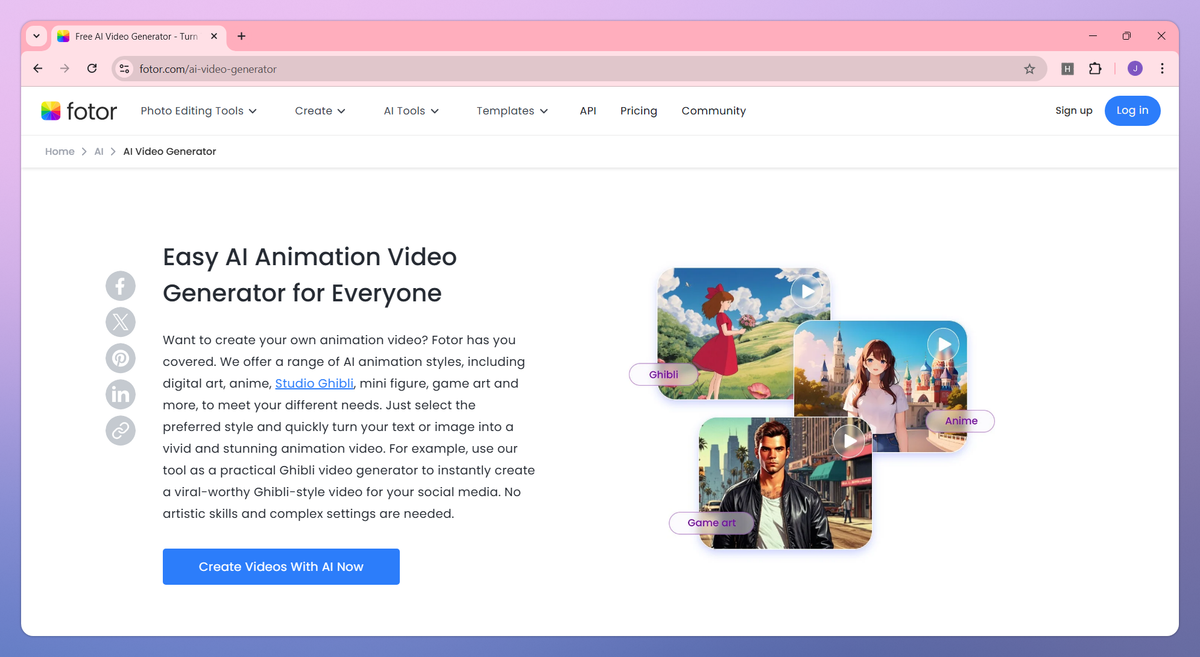Go to Home breadcrumb
This screenshot has height=657, width=1200.
[x=60, y=151]
